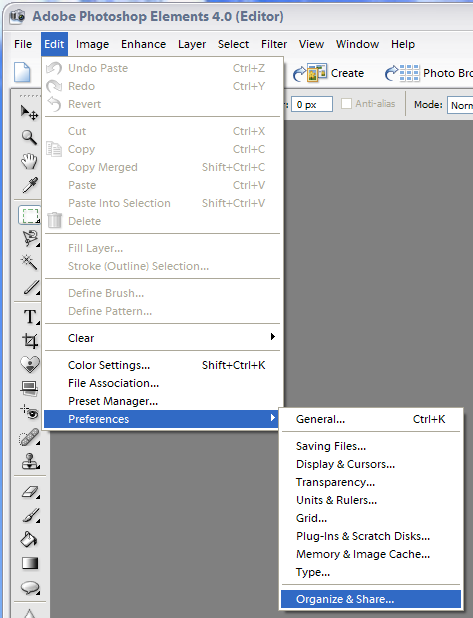This screenshot has width=473, height=618.
Task: Select the Brush tool
Action: 31,516
